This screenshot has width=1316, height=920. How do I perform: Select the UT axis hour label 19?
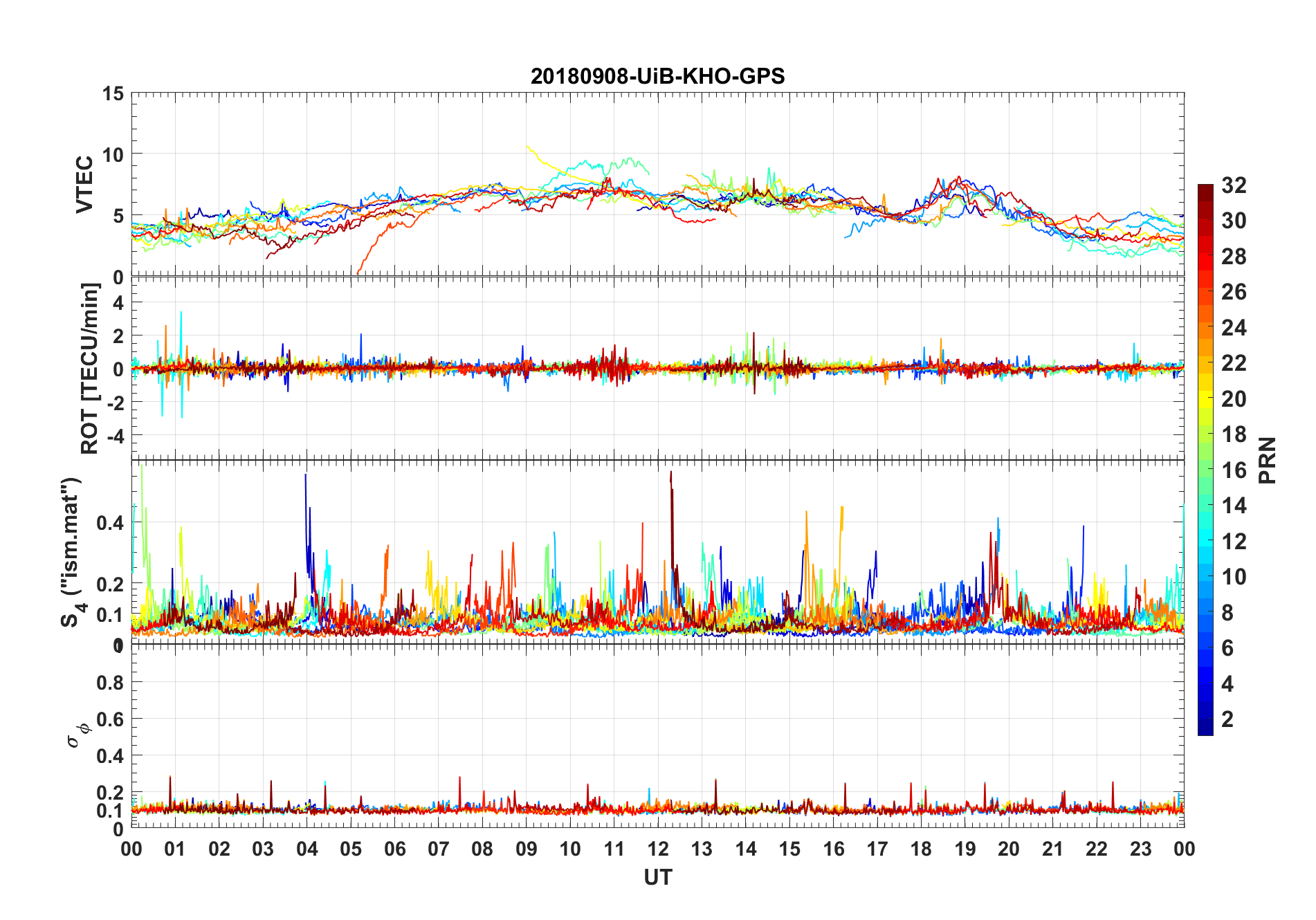tap(965, 849)
